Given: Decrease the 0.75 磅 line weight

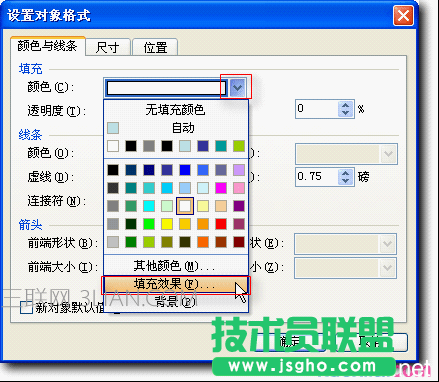Looking at the screenshot, I should click(346, 181).
